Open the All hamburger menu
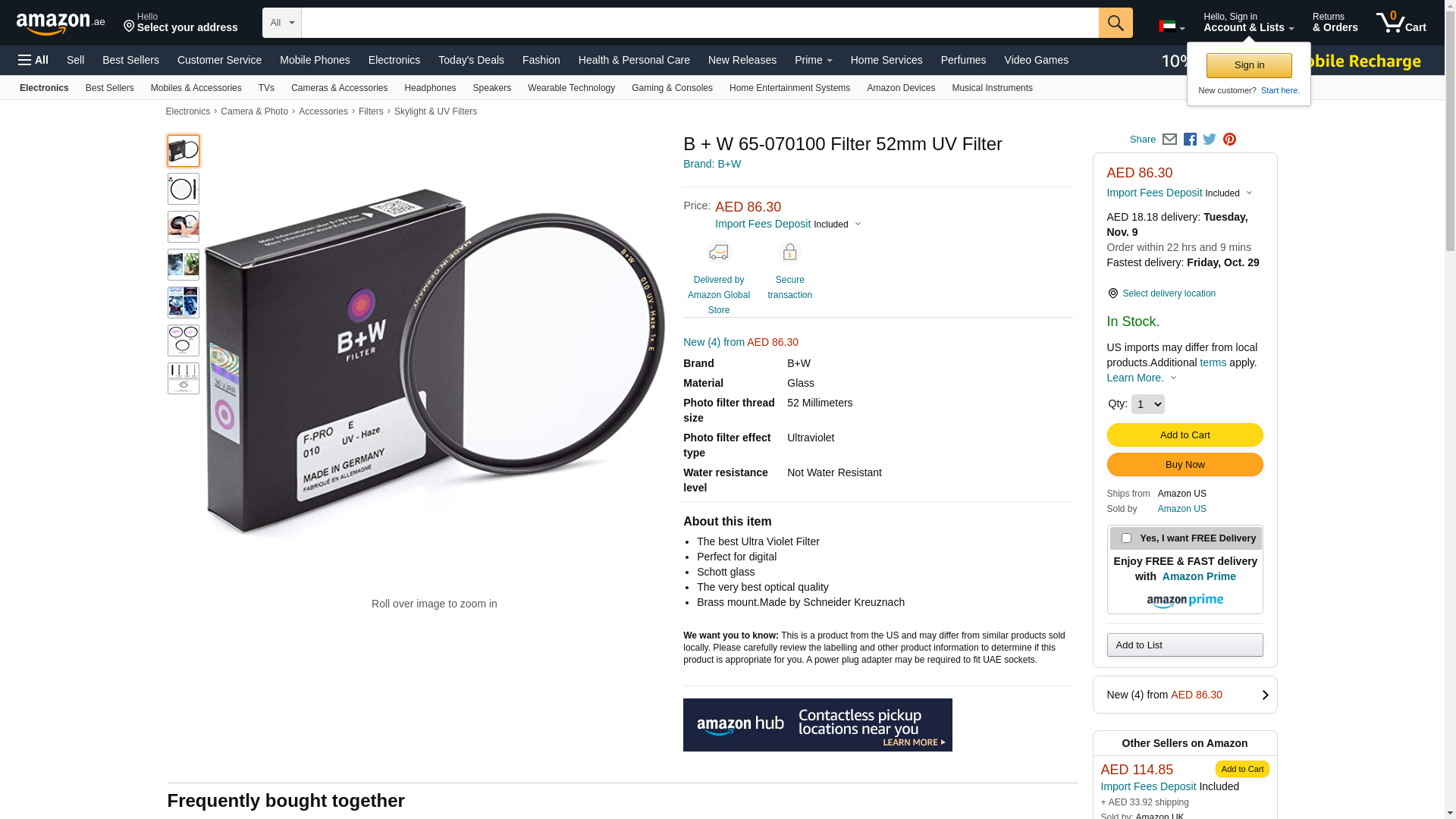The height and width of the screenshot is (819, 1456). [x=33, y=60]
